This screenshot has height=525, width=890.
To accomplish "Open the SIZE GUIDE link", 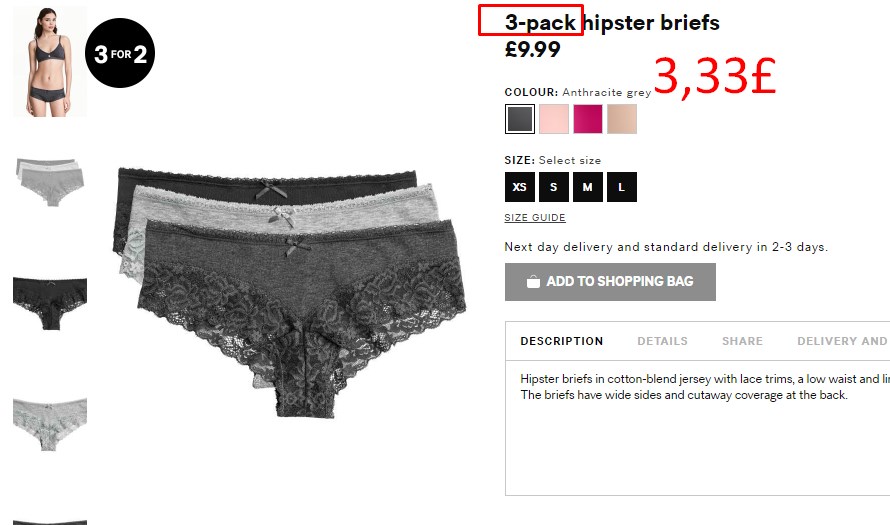I will pyautogui.click(x=535, y=217).
